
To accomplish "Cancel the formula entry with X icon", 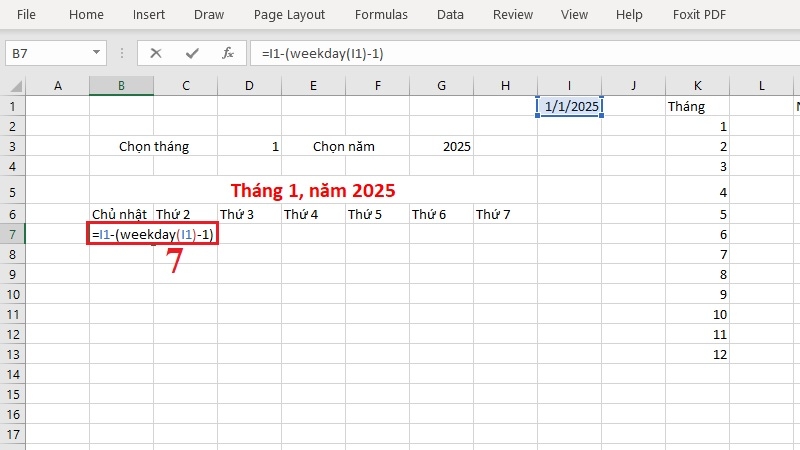I will coord(156,53).
